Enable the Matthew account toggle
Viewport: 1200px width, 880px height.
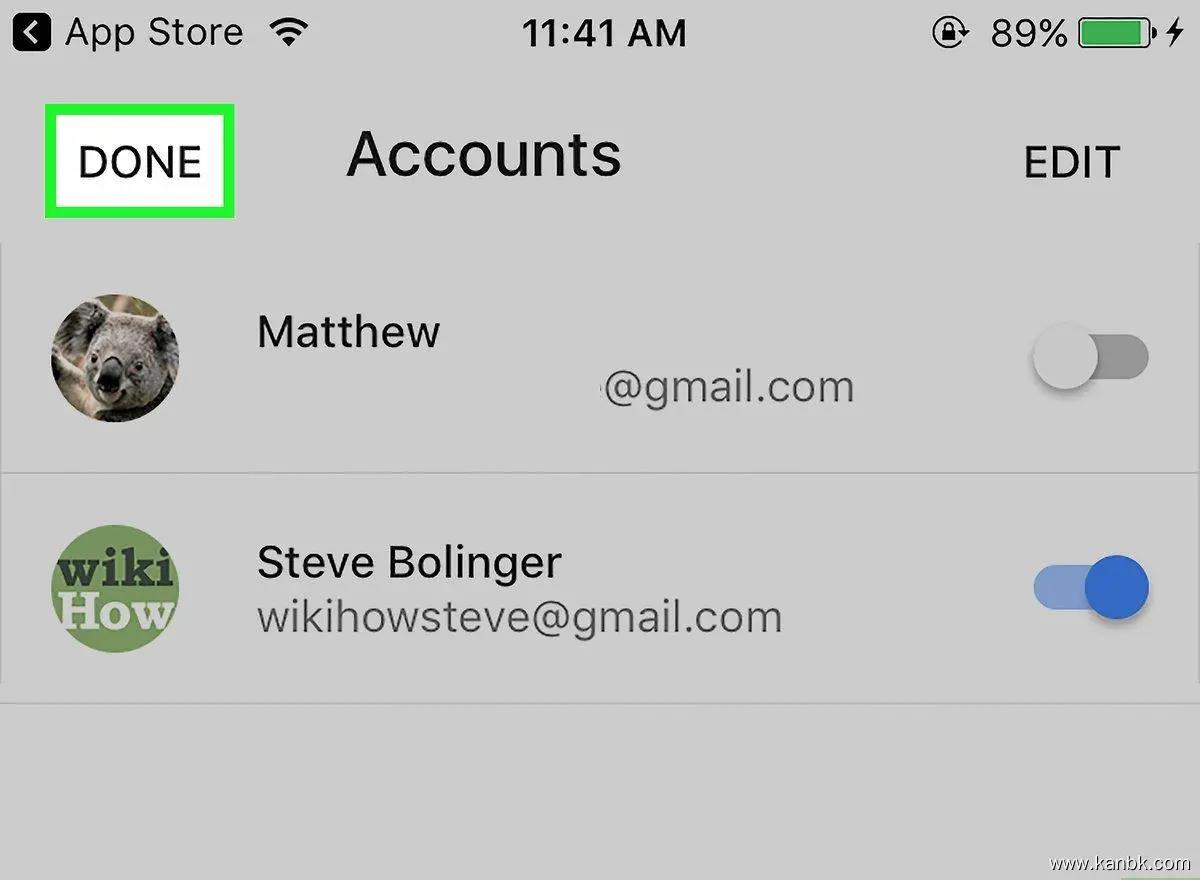(1090, 357)
